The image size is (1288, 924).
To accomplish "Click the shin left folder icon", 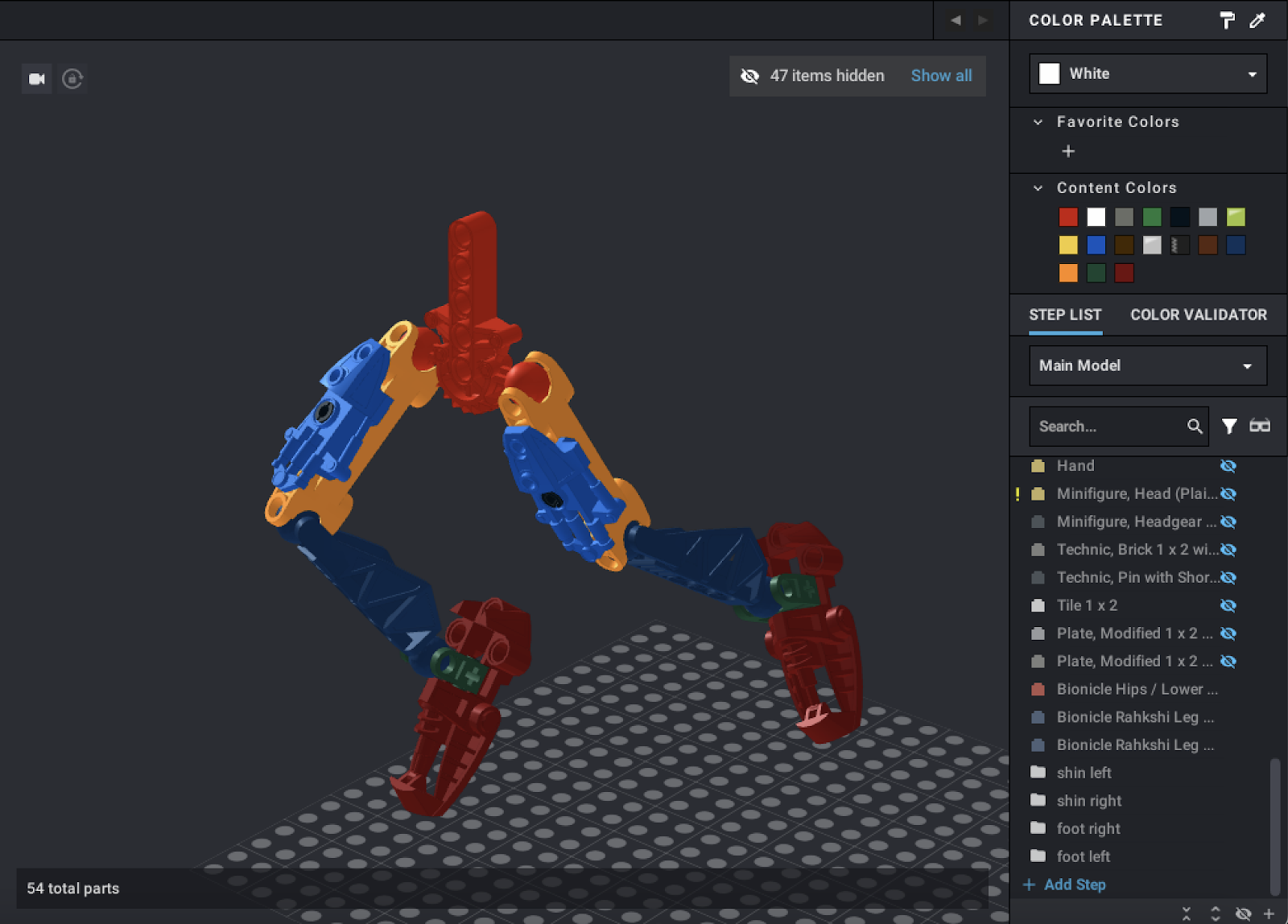I will pyautogui.click(x=1038, y=773).
